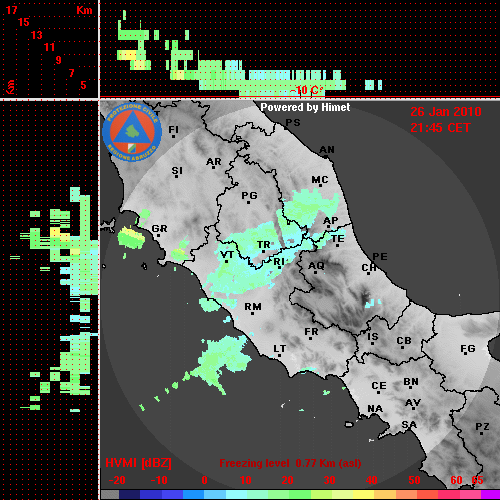Click the AV city label

pyautogui.click(x=413, y=403)
